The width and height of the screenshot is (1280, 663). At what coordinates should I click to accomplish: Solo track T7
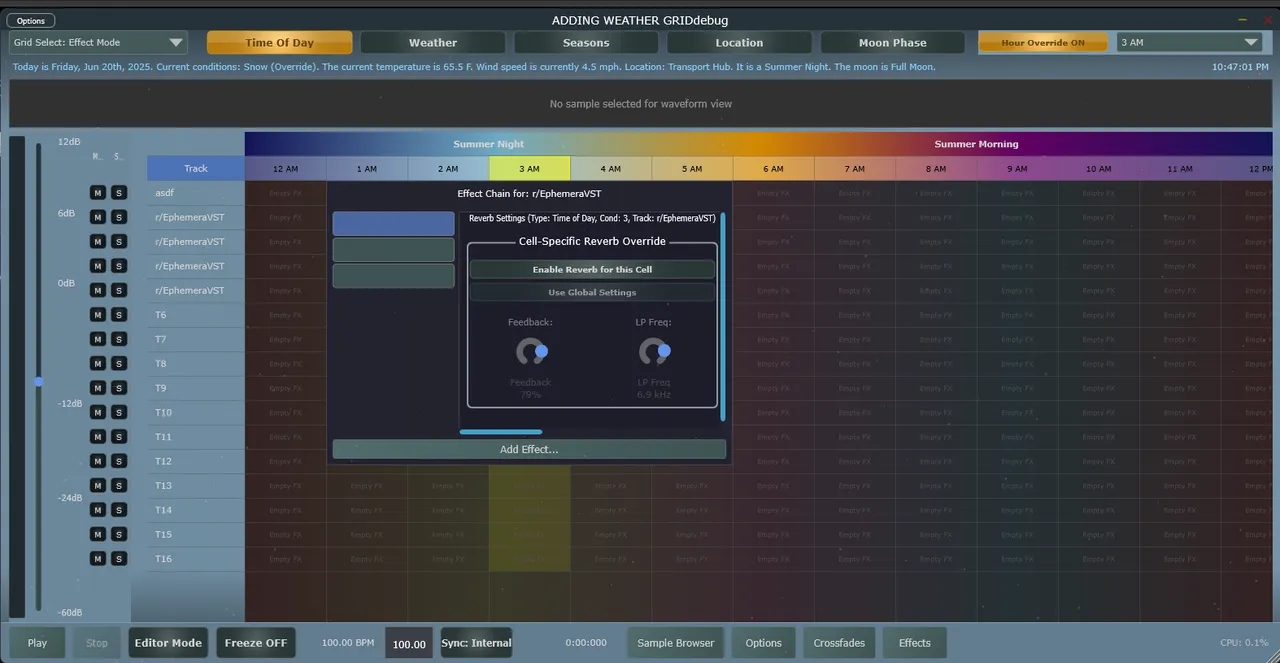(118, 339)
